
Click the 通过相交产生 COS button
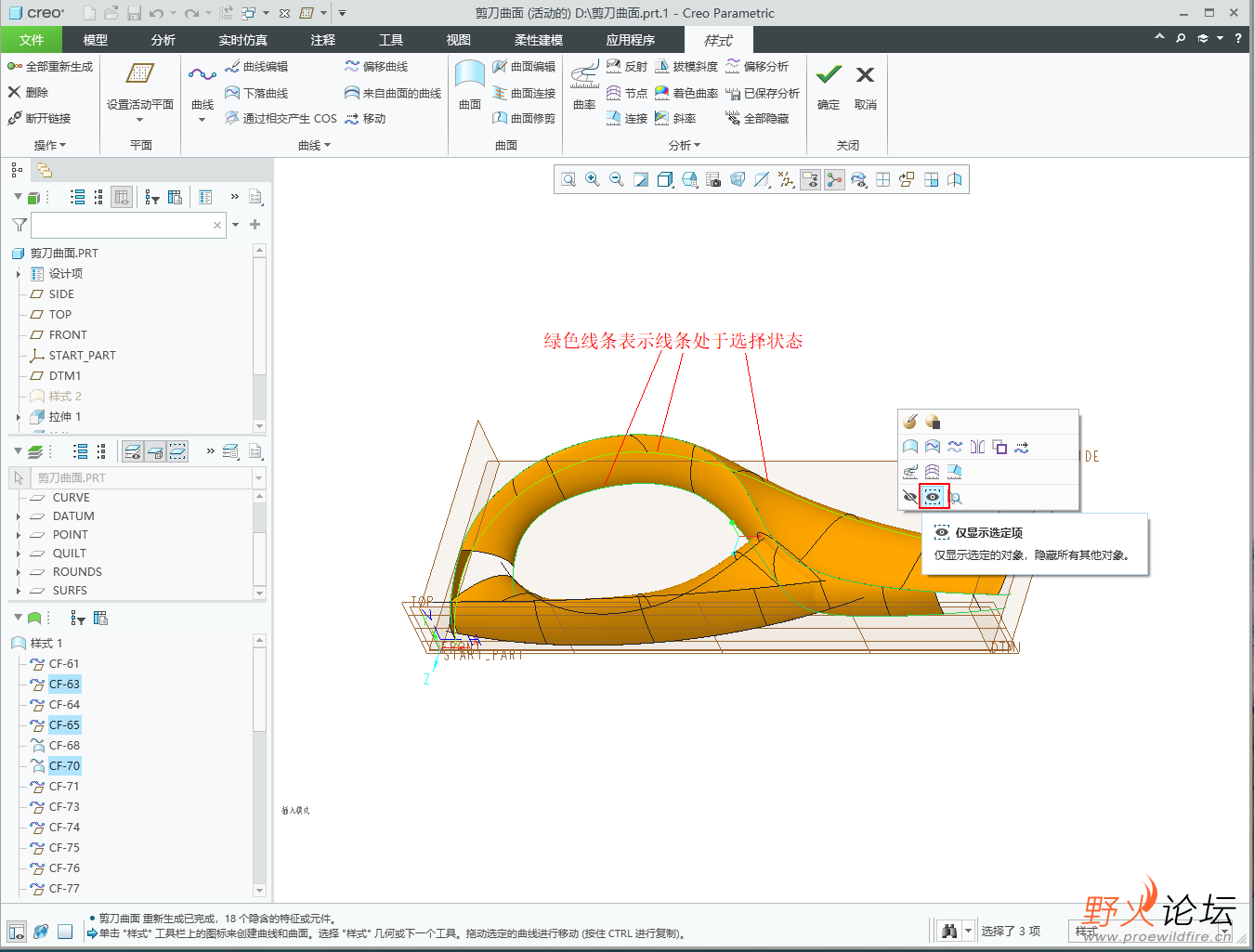click(281, 119)
